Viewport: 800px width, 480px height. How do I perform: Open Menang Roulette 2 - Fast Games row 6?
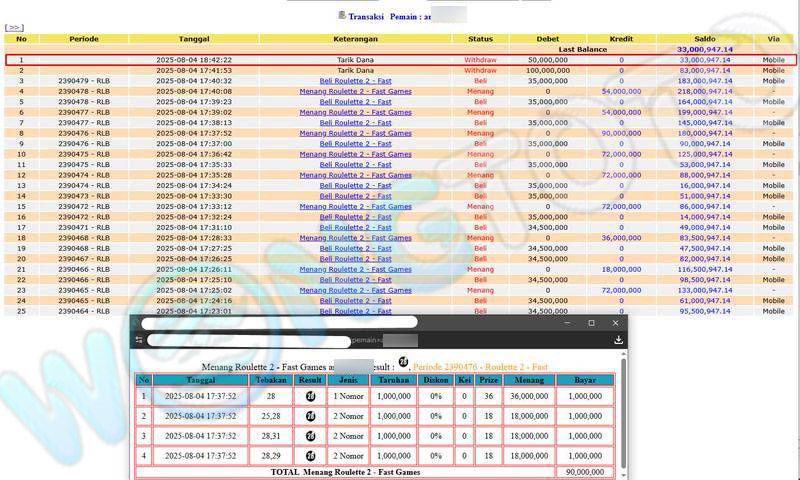point(356,112)
